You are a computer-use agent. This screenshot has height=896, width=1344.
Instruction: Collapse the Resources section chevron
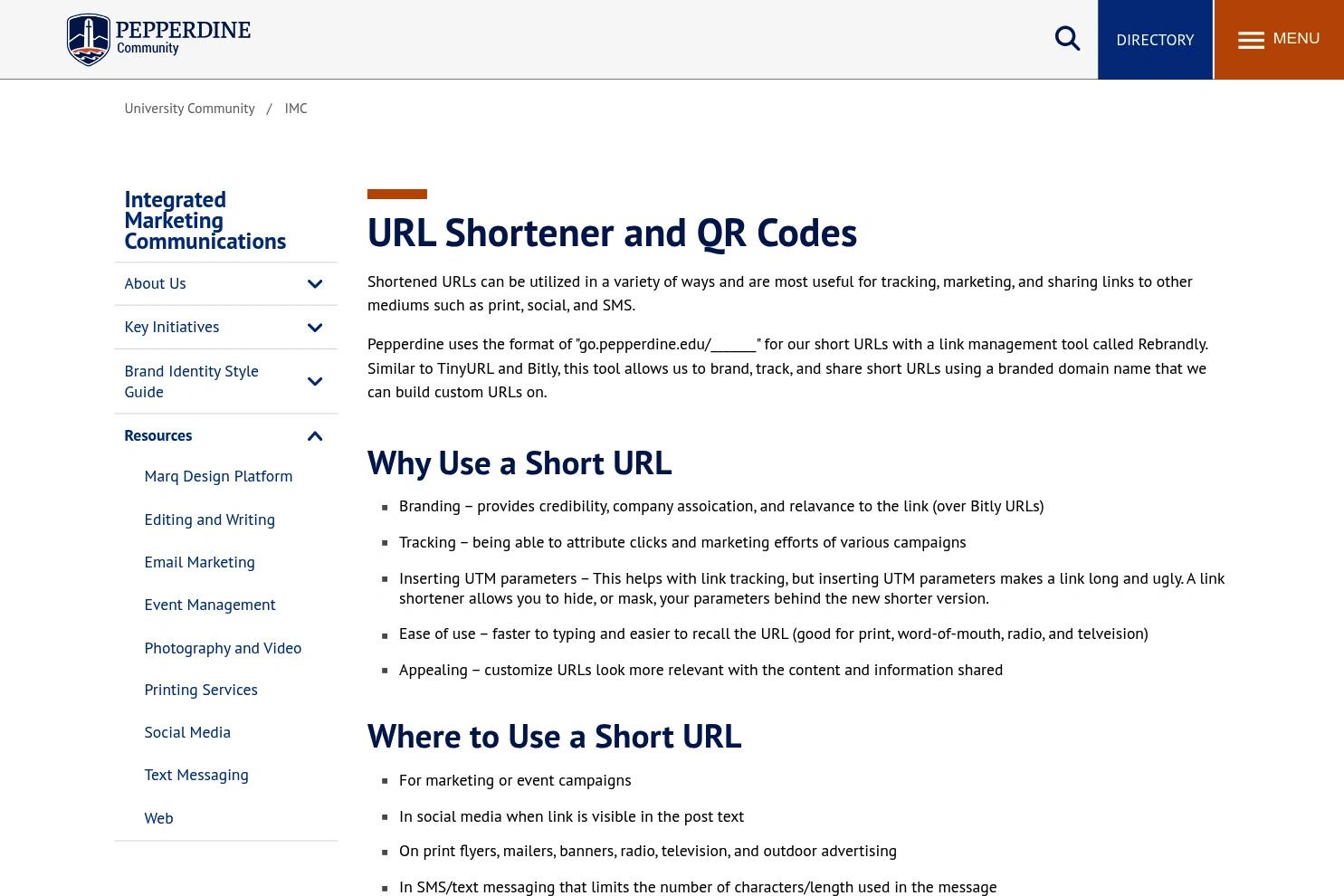coord(315,436)
